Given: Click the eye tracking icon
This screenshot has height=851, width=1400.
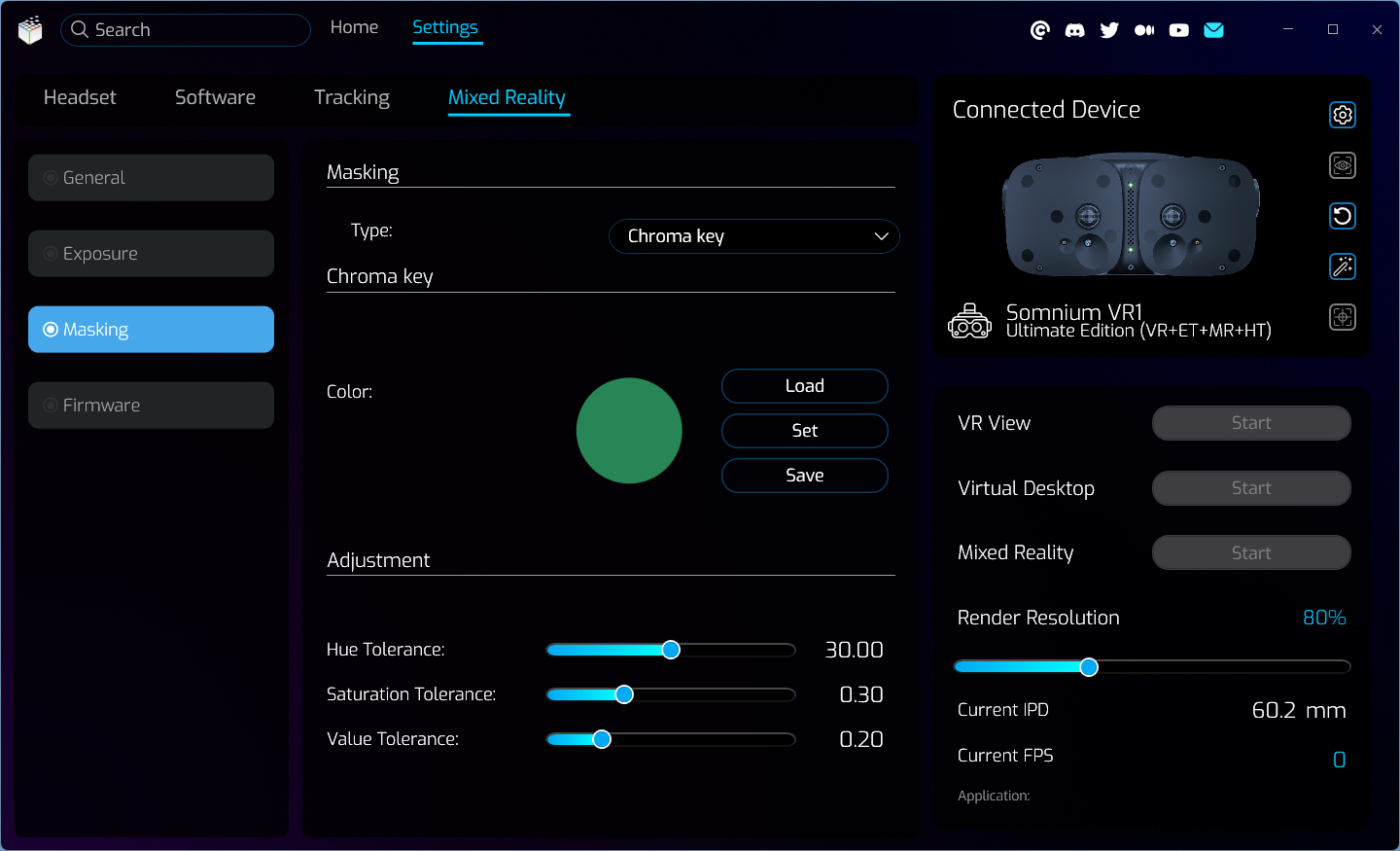Looking at the screenshot, I should pos(1342,165).
